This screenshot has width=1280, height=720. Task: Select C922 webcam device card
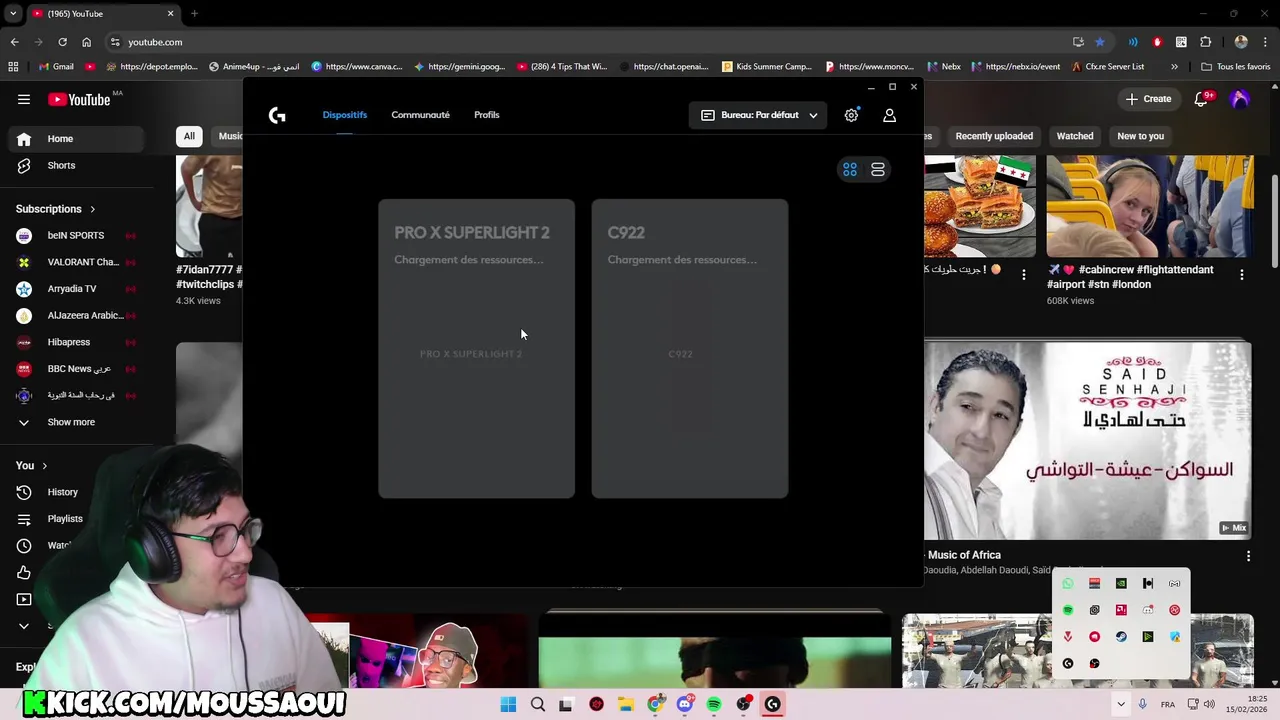[x=690, y=348]
